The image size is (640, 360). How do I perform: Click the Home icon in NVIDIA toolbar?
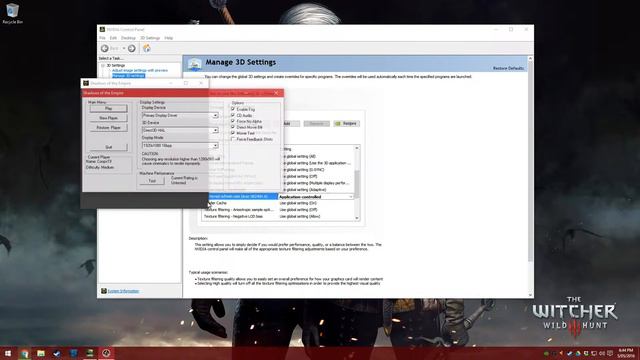pyautogui.click(x=147, y=49)
